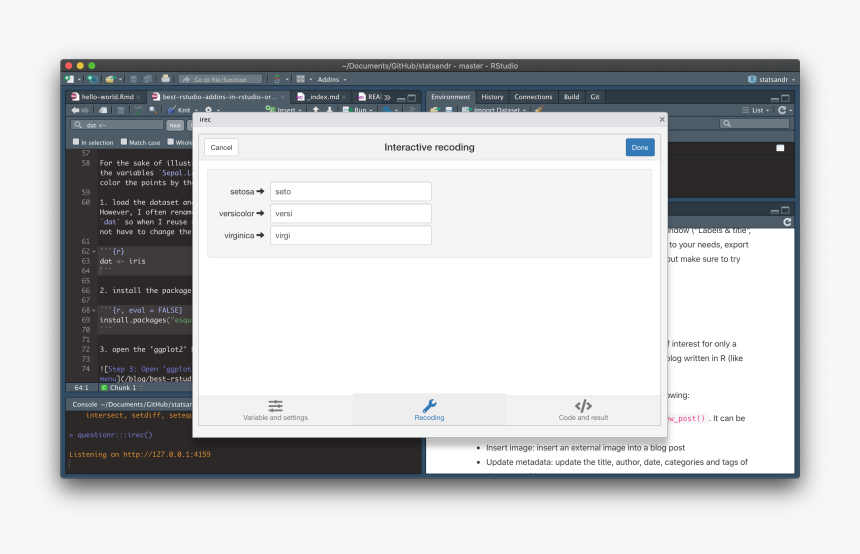Click the workspace panes grid icon
This screenshot has width=860, height=554.
[301, 80]
